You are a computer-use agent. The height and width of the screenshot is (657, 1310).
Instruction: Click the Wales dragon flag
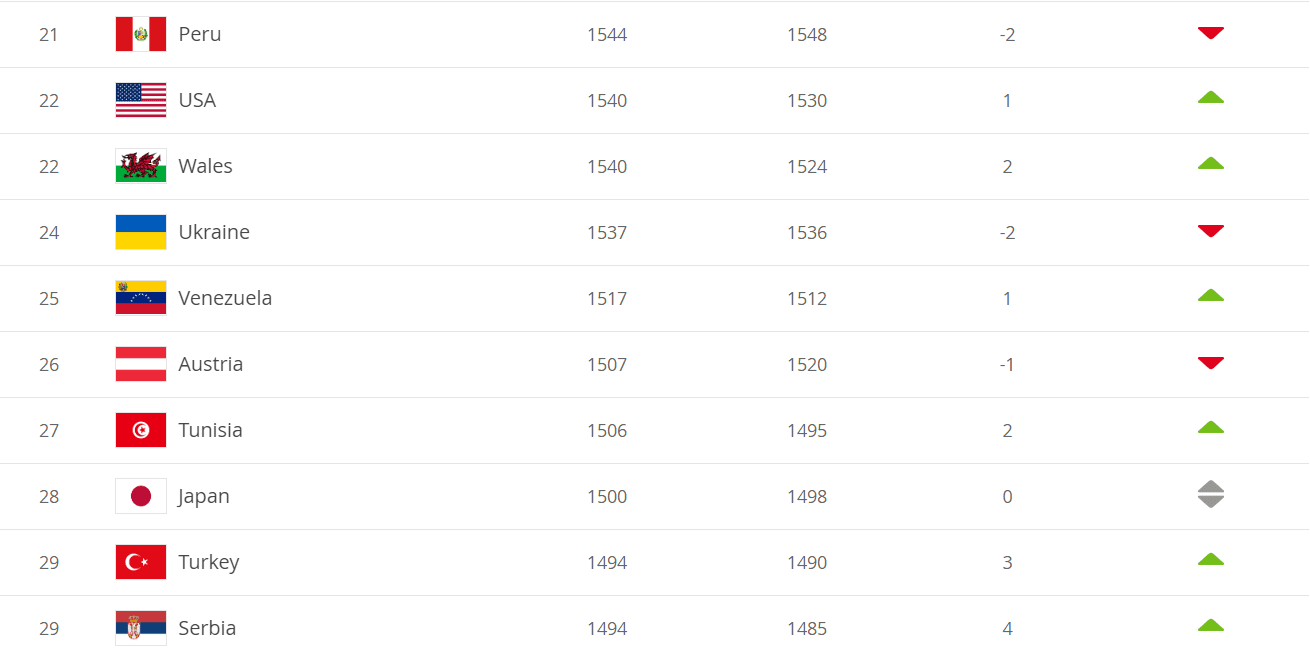(141, 166)
